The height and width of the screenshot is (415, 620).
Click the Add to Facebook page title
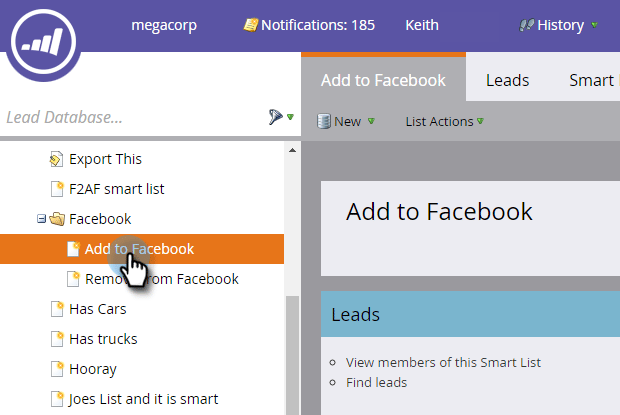tap(439, 212)
